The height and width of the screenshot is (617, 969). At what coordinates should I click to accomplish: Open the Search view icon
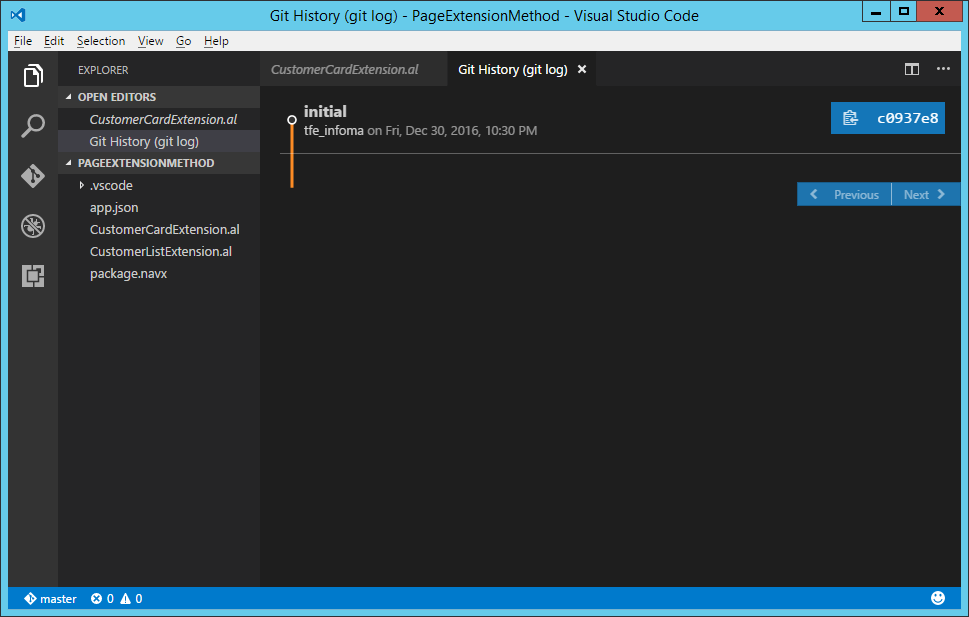tap(33, 126)
